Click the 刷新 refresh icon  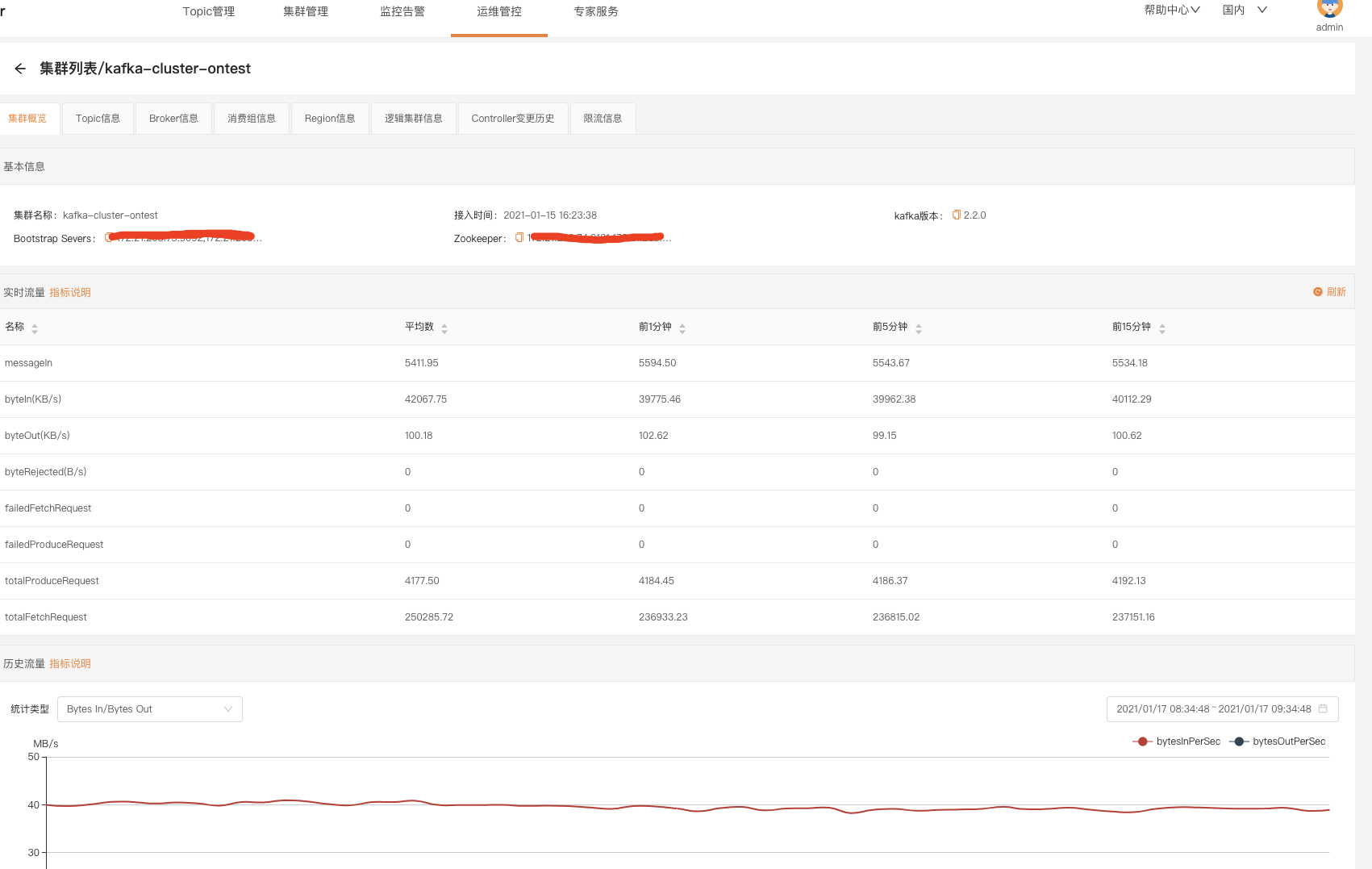(x=1318, y=292)
